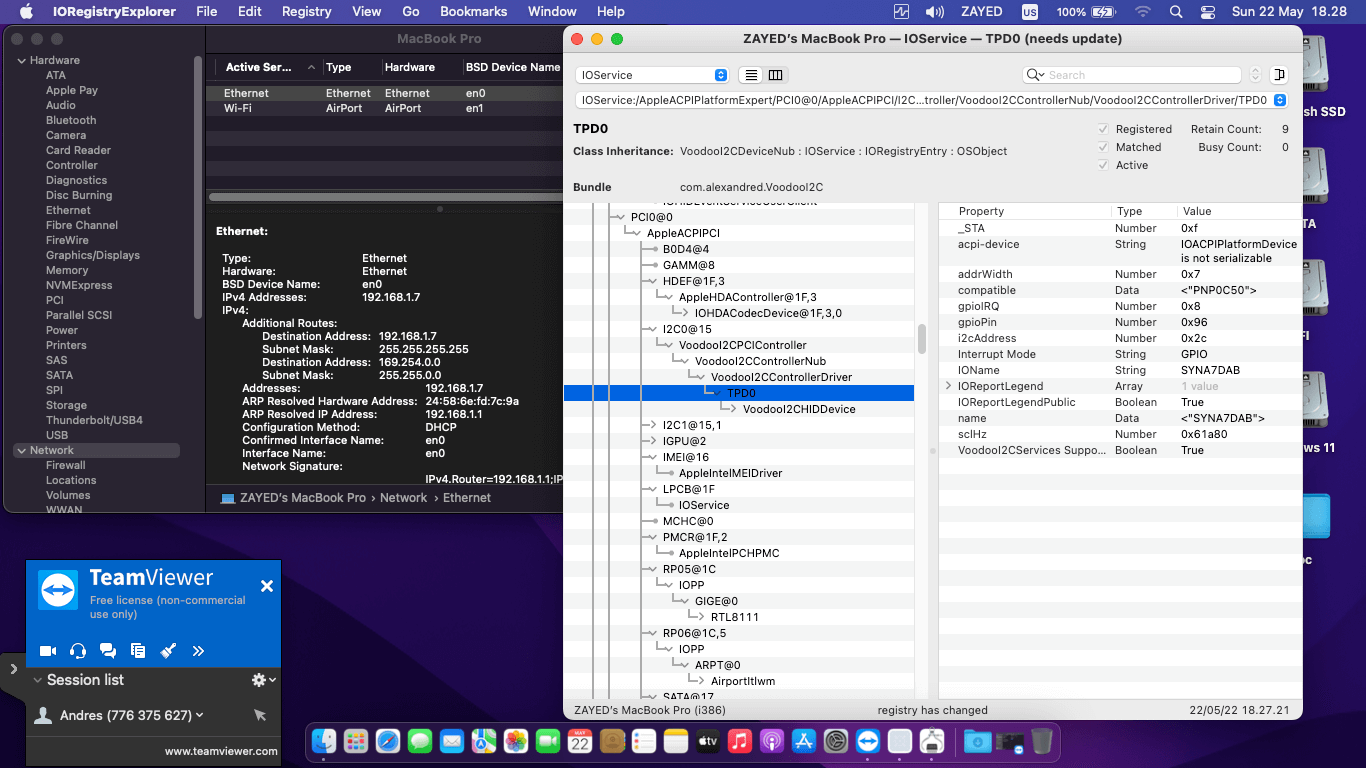1366x768 pixels.
Task: Open the TeamViewer chat icon
Action: point(108,651)
